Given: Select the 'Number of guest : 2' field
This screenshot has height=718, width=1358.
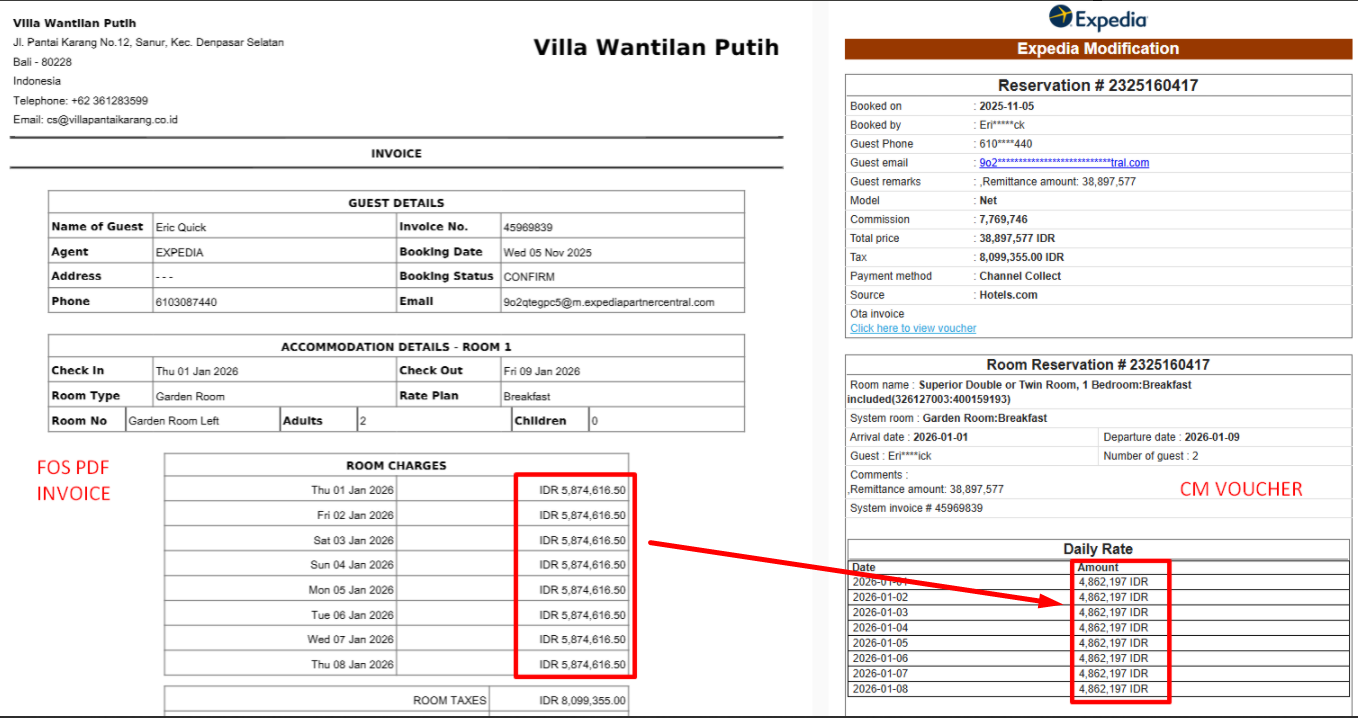Looking at the screenshot, I should pyautogui.click(x=1151, y=456).
